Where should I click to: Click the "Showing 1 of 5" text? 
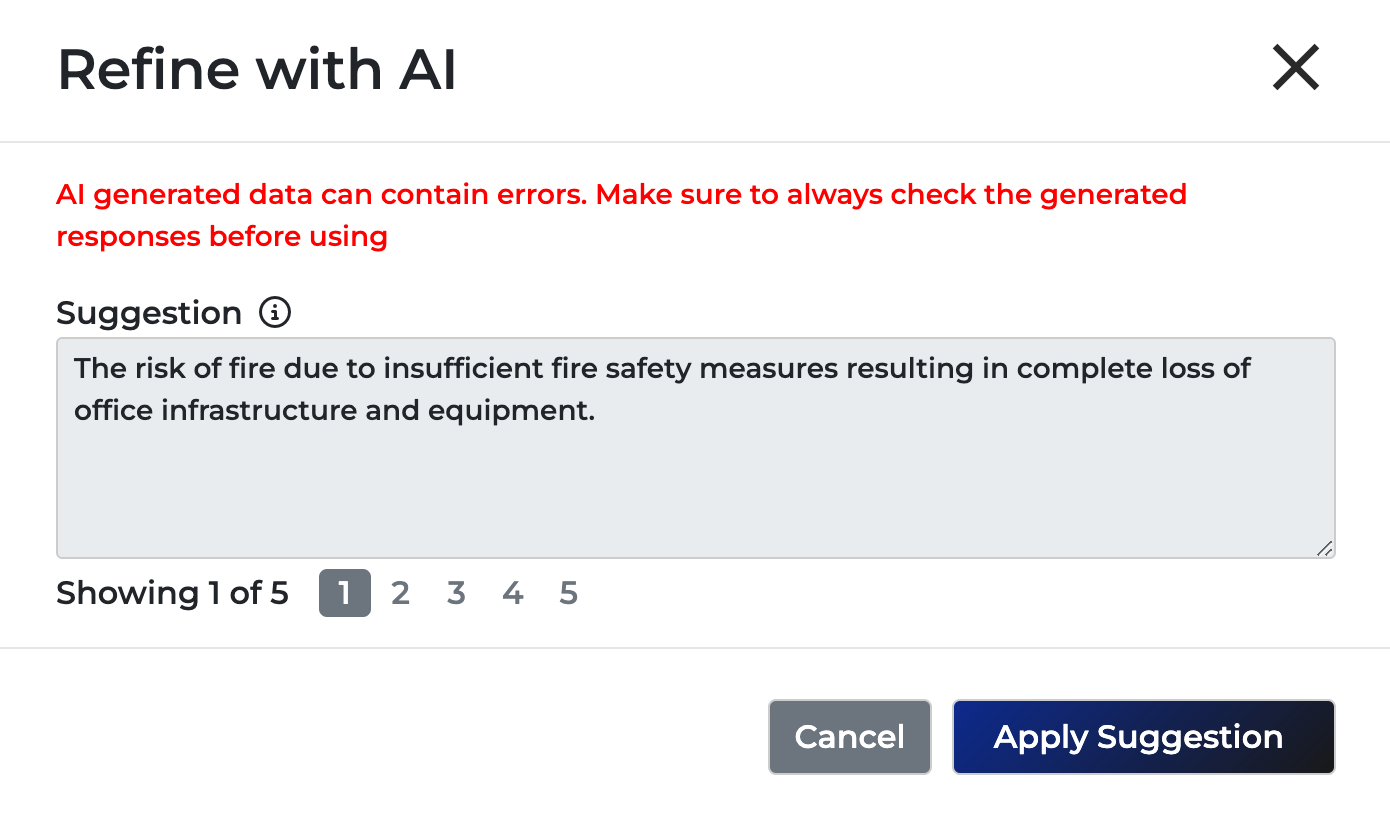pos(172,593)
